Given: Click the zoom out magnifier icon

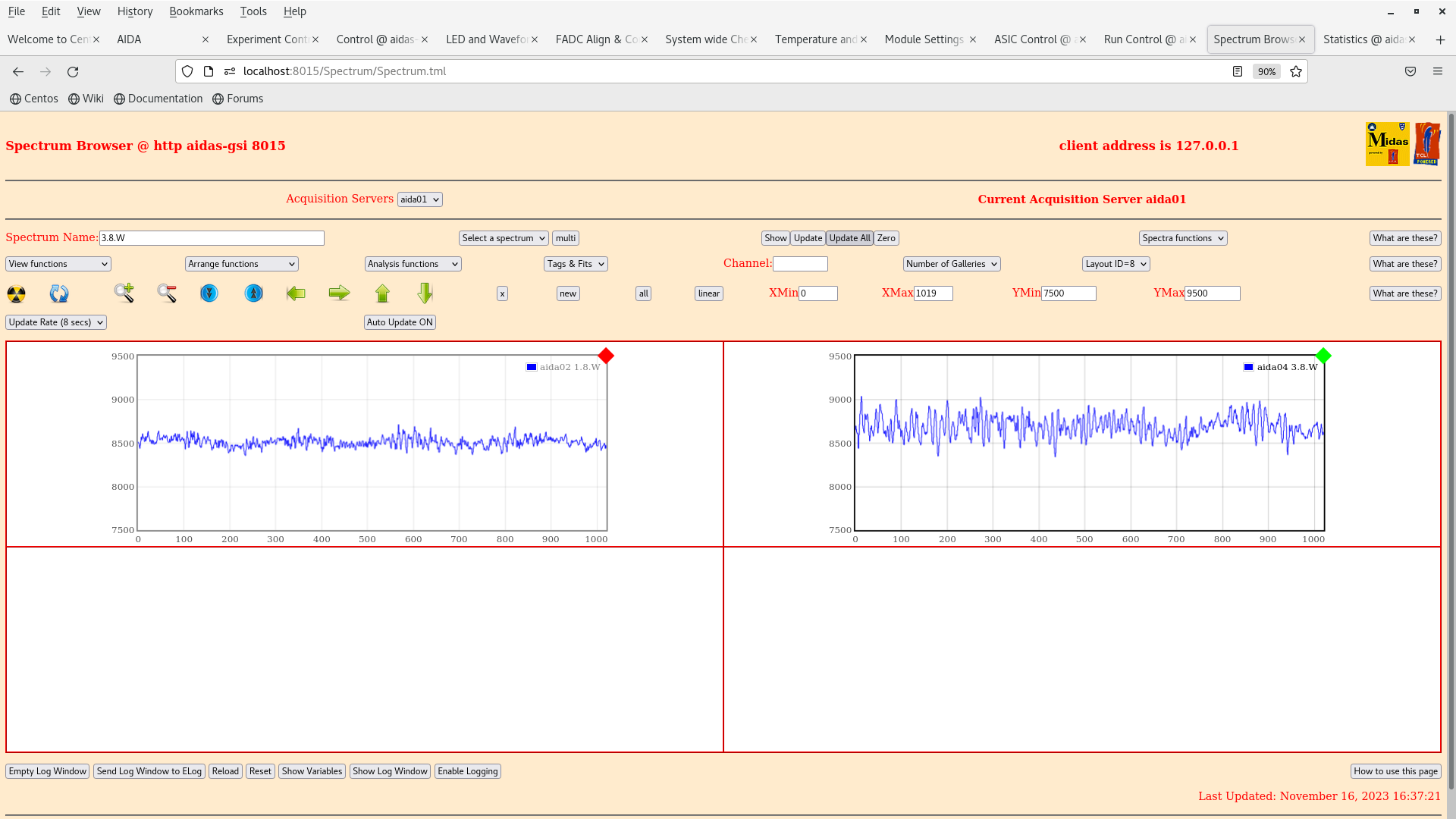Looking at the screenshot, I should (x=167, y=293).
